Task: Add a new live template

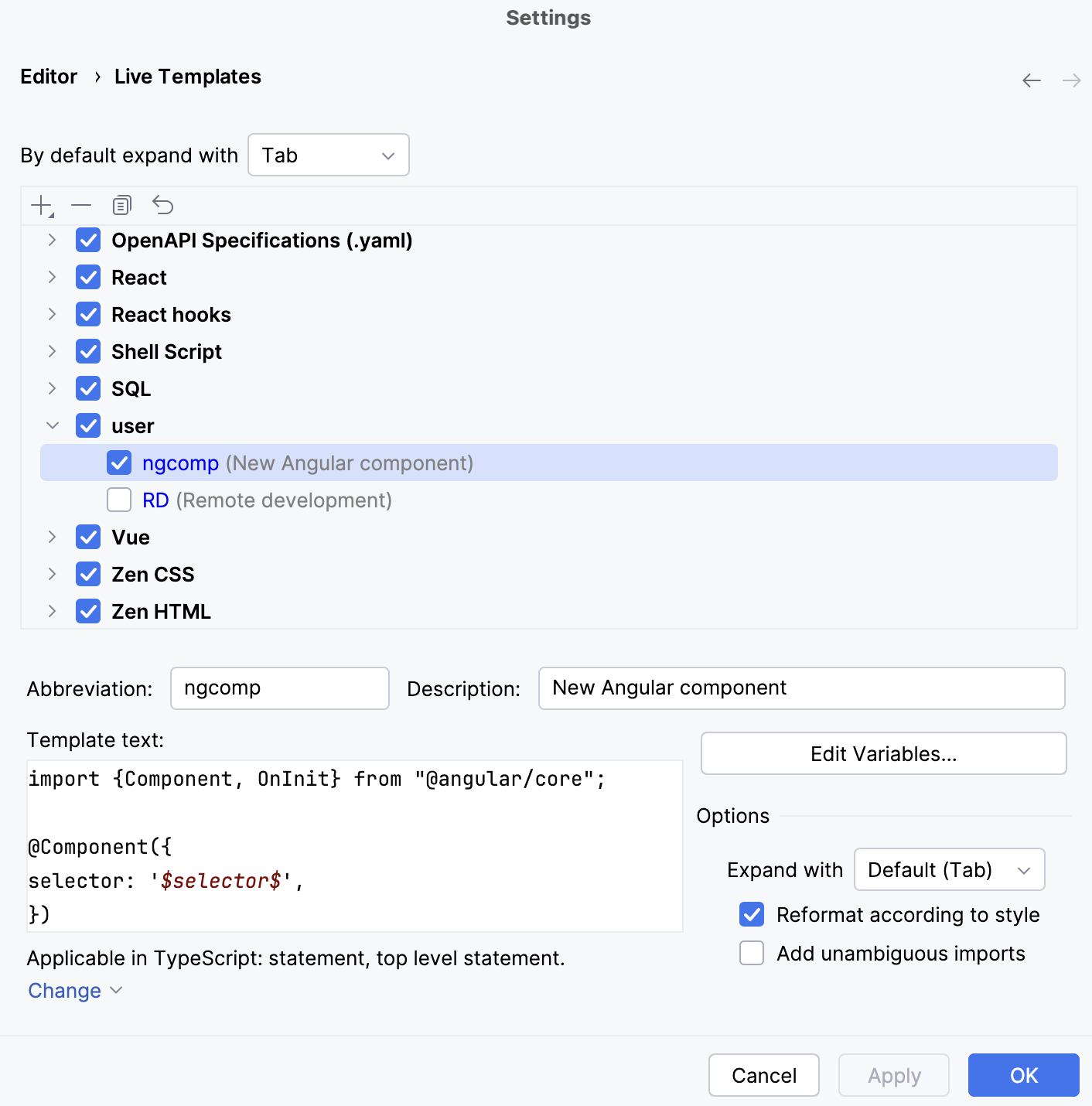Action: (x=39, y=205)
